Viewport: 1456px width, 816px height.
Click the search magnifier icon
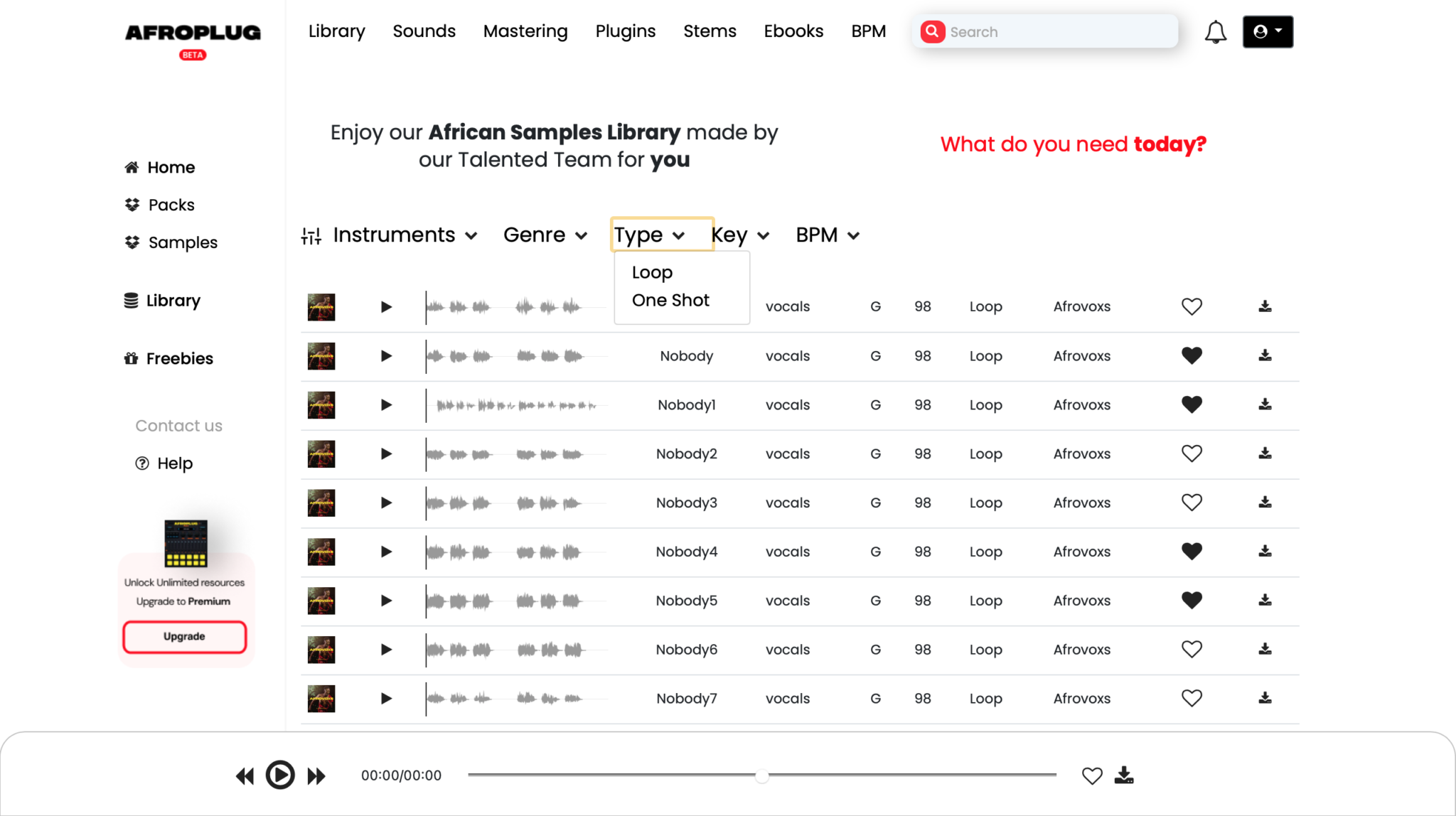(932, 31)
